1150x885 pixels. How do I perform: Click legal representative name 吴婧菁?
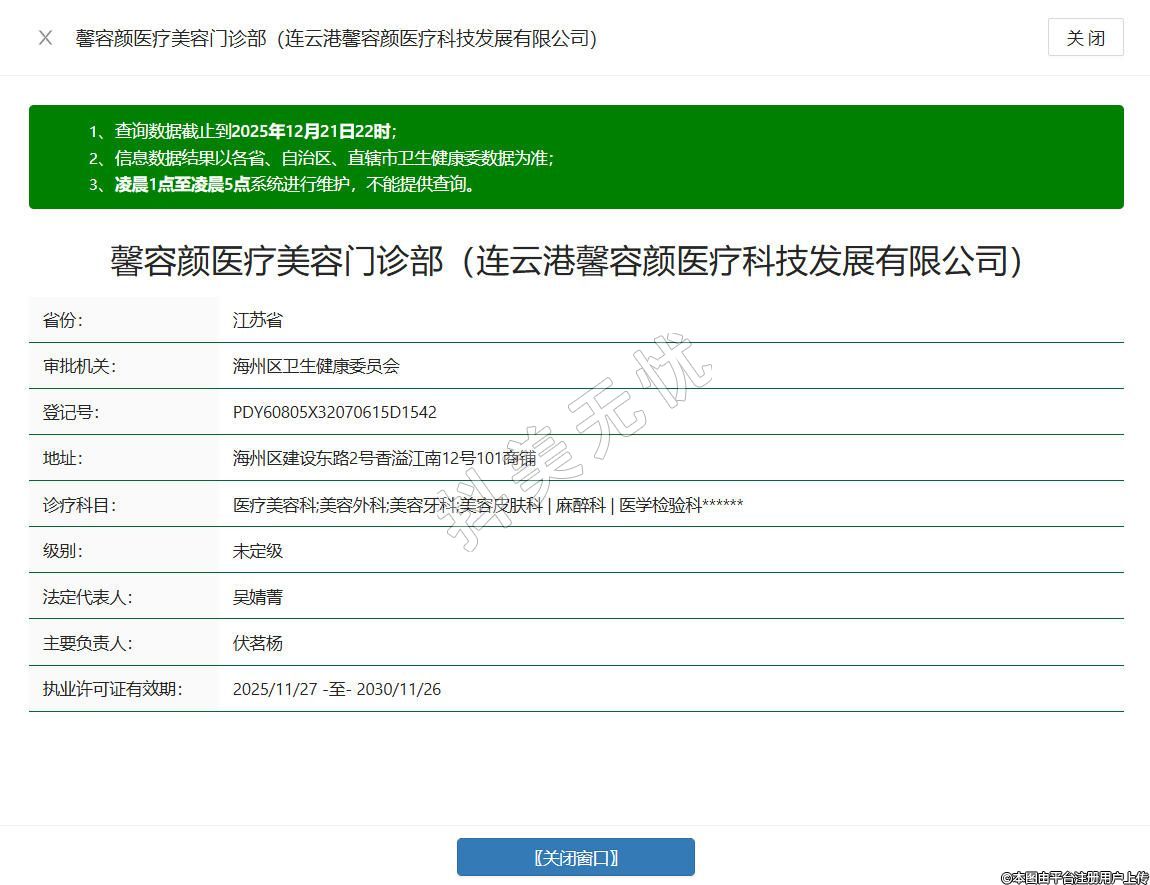(258, 597)
